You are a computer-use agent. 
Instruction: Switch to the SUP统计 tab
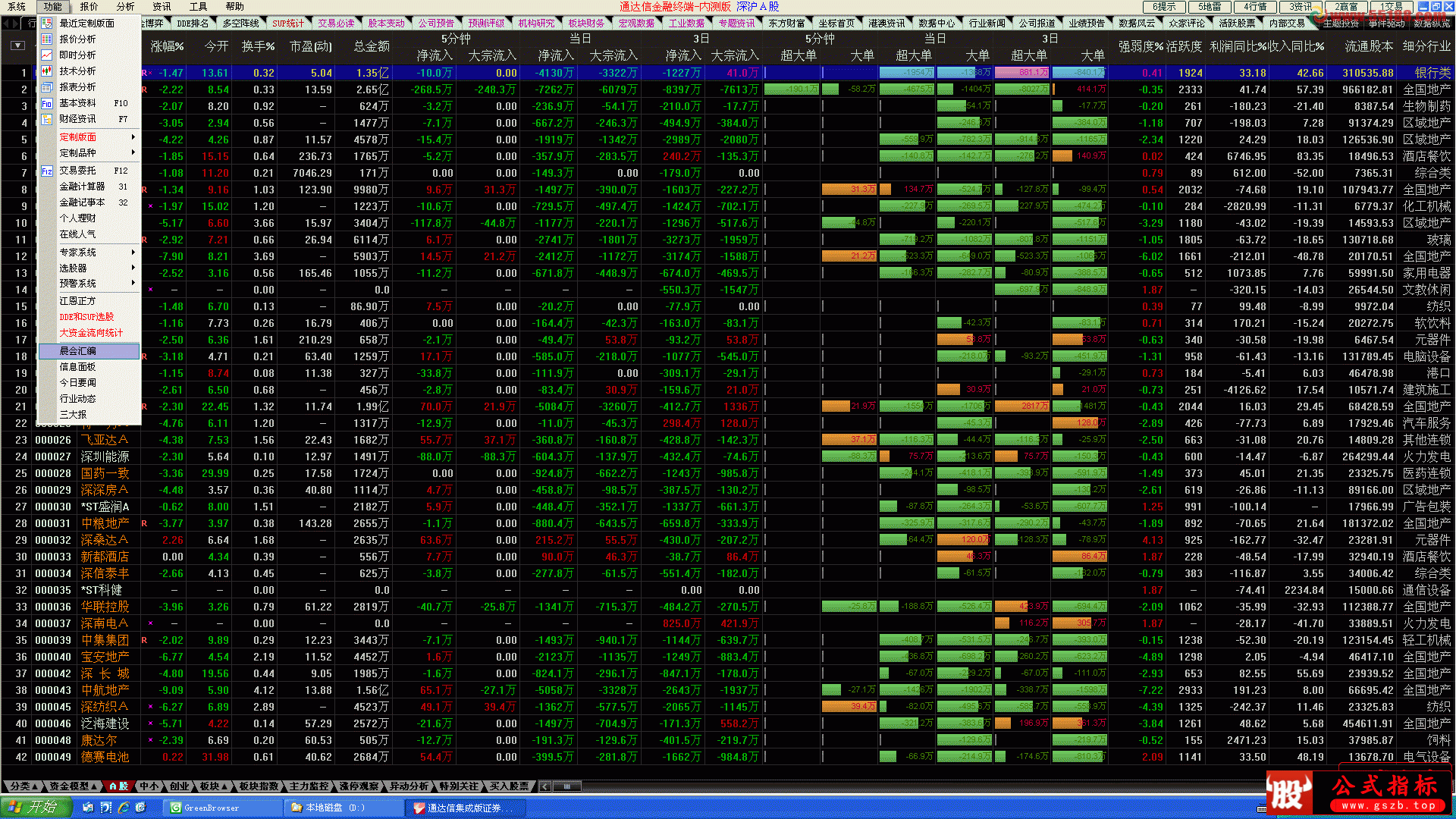(288, 24)
